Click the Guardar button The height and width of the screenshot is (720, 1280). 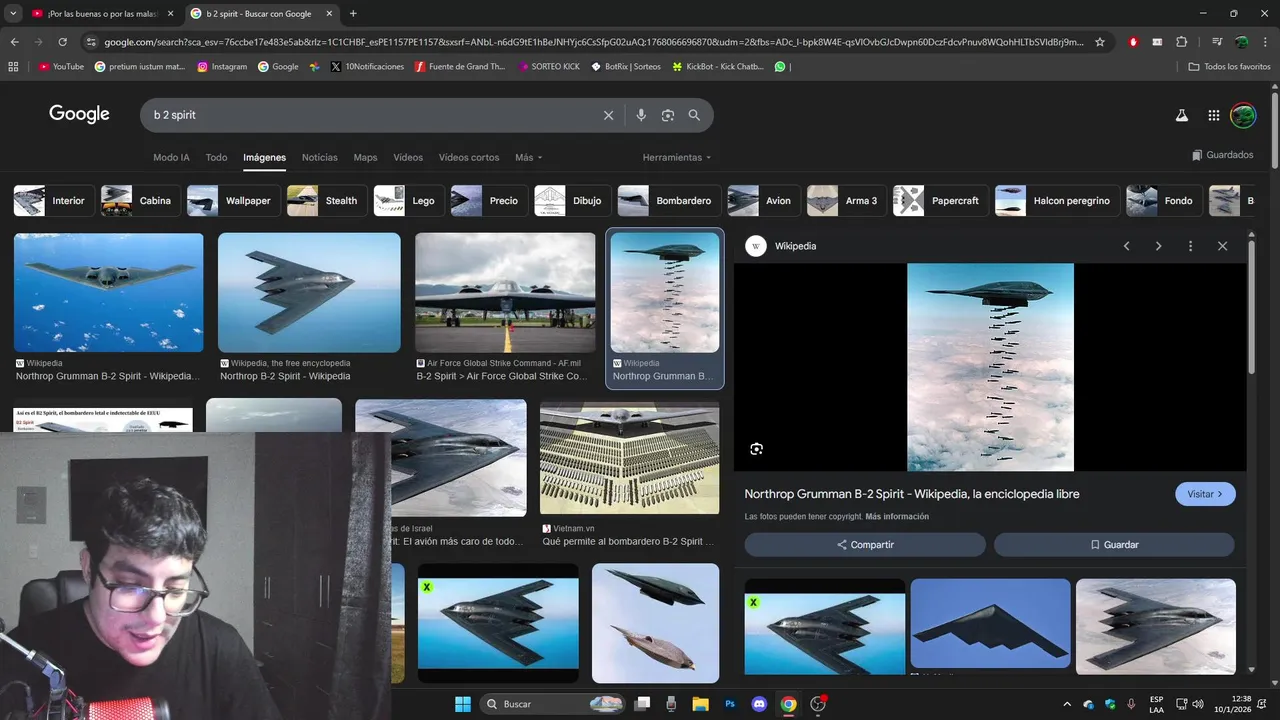pos(1114,545)
